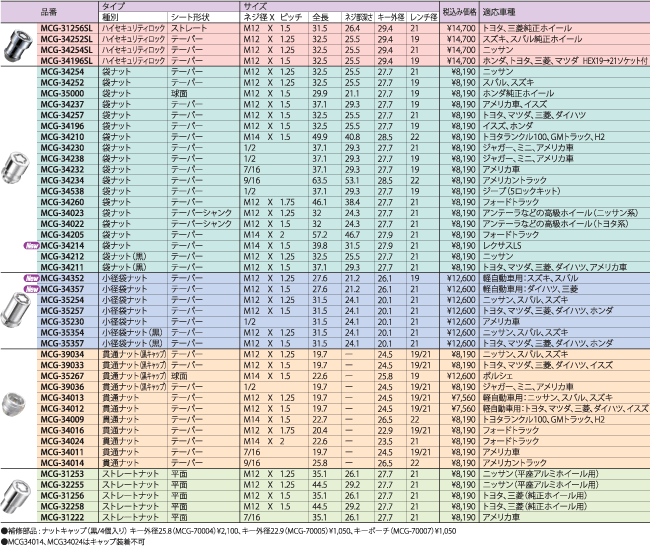Select the ¥12,600 price for MCG-35267
The image size is (650, 546).
pyautogui.click(x=461, y=376)
